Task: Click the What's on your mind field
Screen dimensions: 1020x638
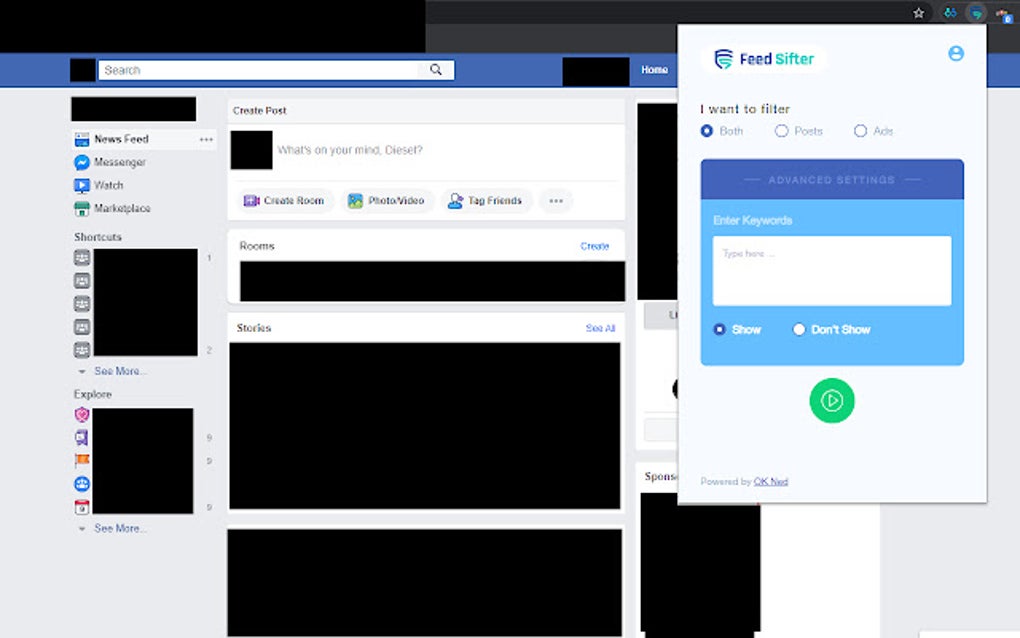Action: point(350,150)
